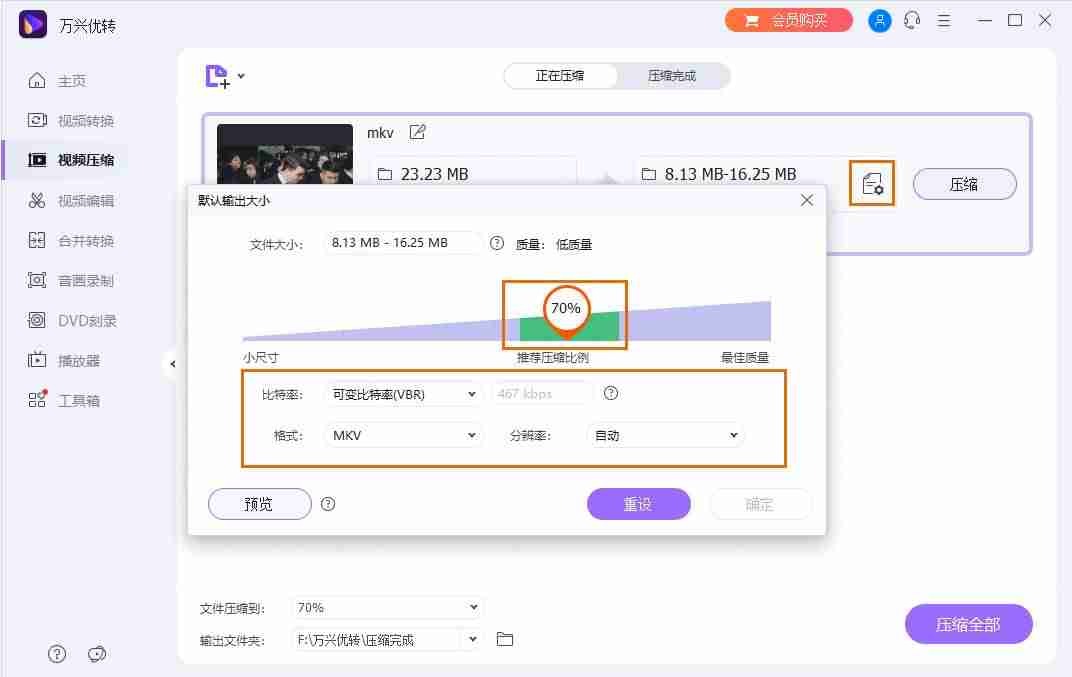Click help icon next to 预览 button
The image size is (1072, 677).
point(328,504)
